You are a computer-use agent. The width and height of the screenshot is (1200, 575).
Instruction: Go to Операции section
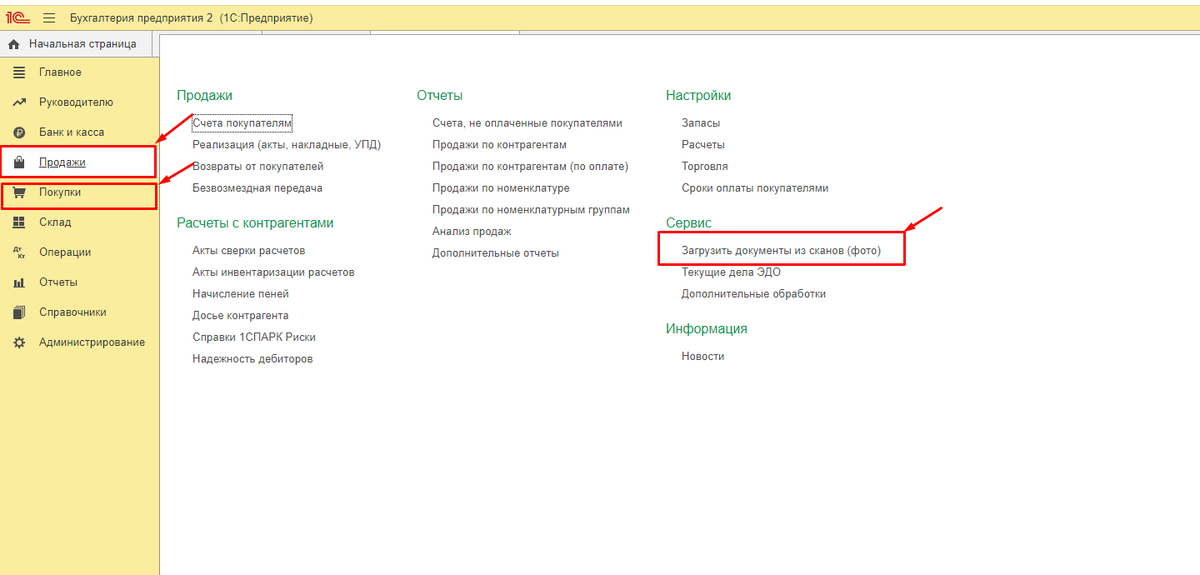point(65,252)
